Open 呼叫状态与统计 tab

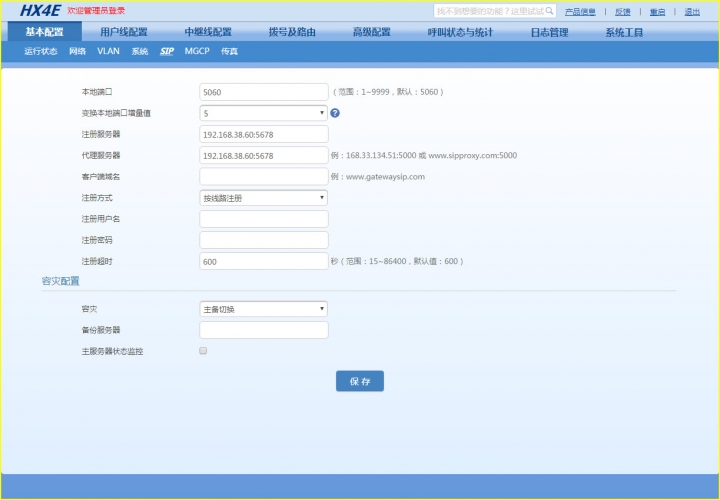(x=460, y=32)
